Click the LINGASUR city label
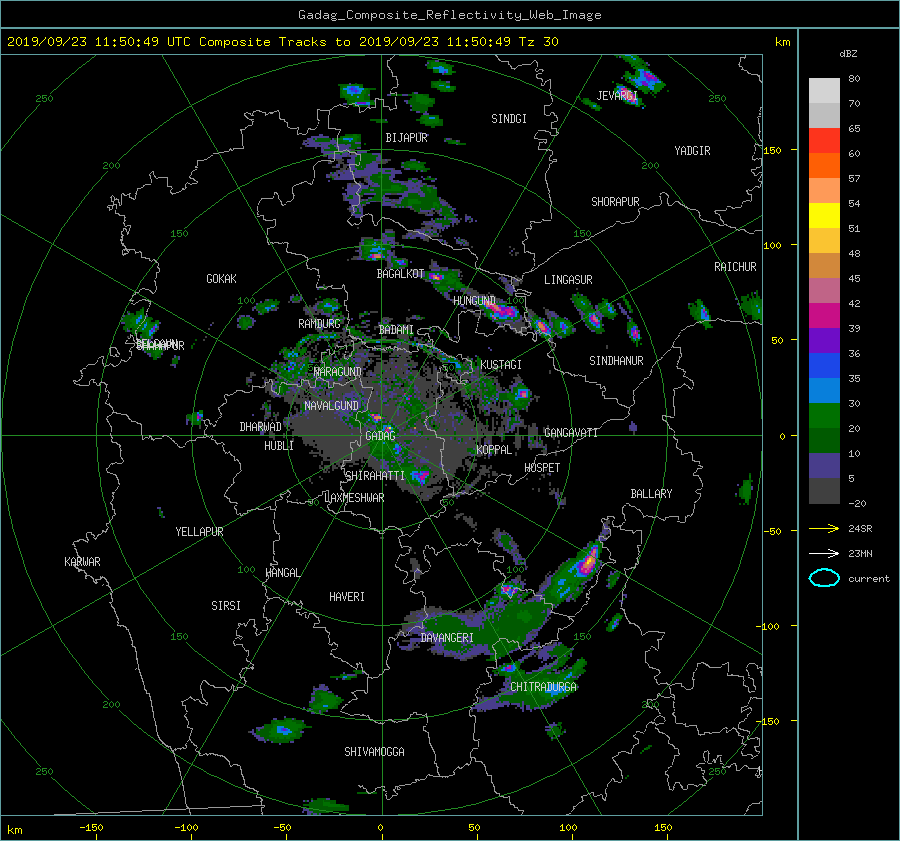This screenshot has width=900, height=841. pyautogui.click(x=568, y=280)
